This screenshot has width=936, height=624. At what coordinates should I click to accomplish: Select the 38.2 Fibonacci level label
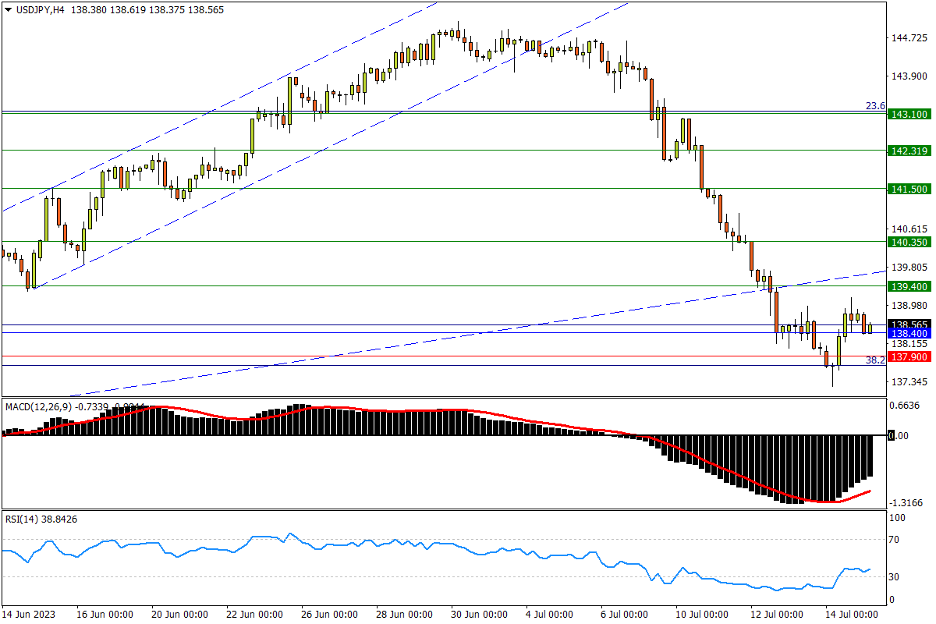(x=874, y=360)
